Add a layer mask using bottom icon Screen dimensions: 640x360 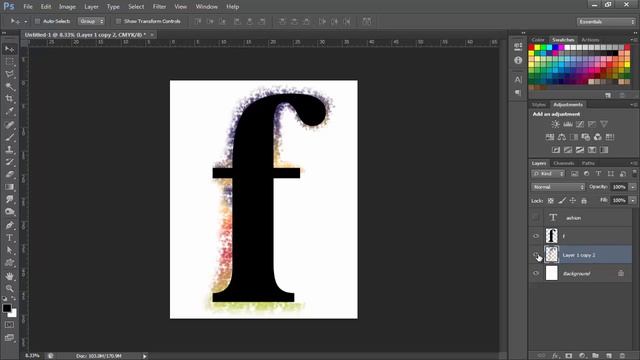tap(569, 356)
